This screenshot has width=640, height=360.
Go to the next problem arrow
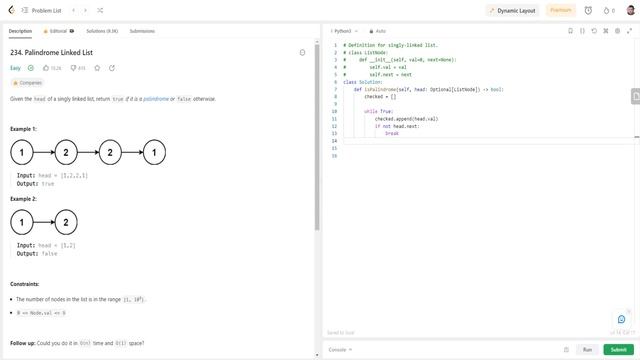(85, 11)
